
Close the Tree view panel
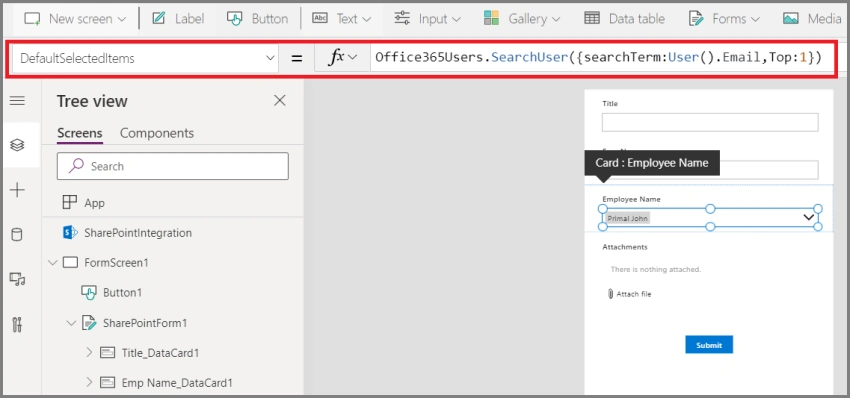click(x=280, y=100)
